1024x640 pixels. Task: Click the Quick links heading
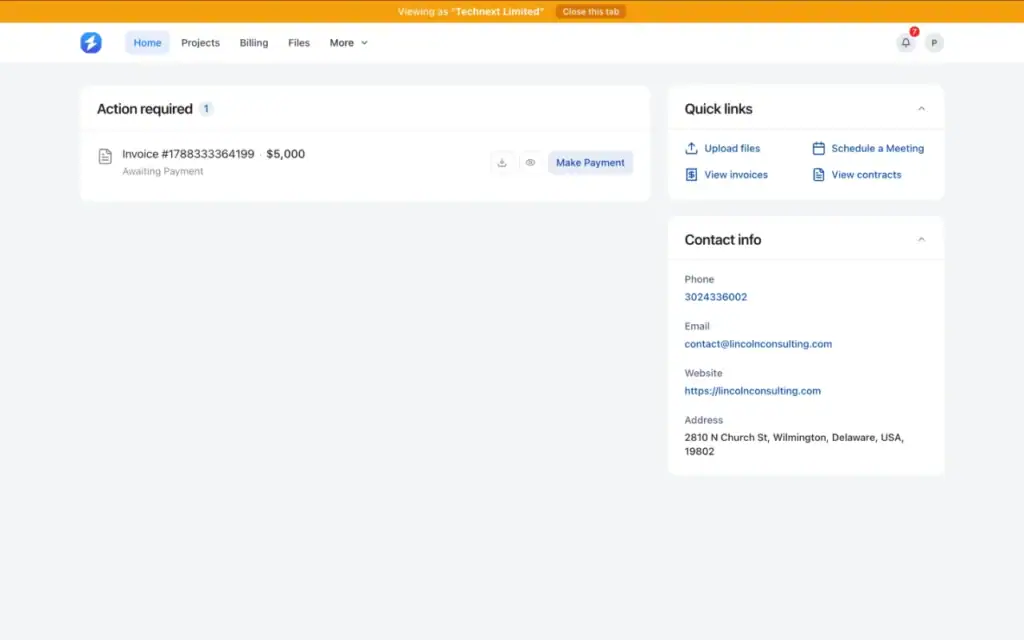coord(718,109)
